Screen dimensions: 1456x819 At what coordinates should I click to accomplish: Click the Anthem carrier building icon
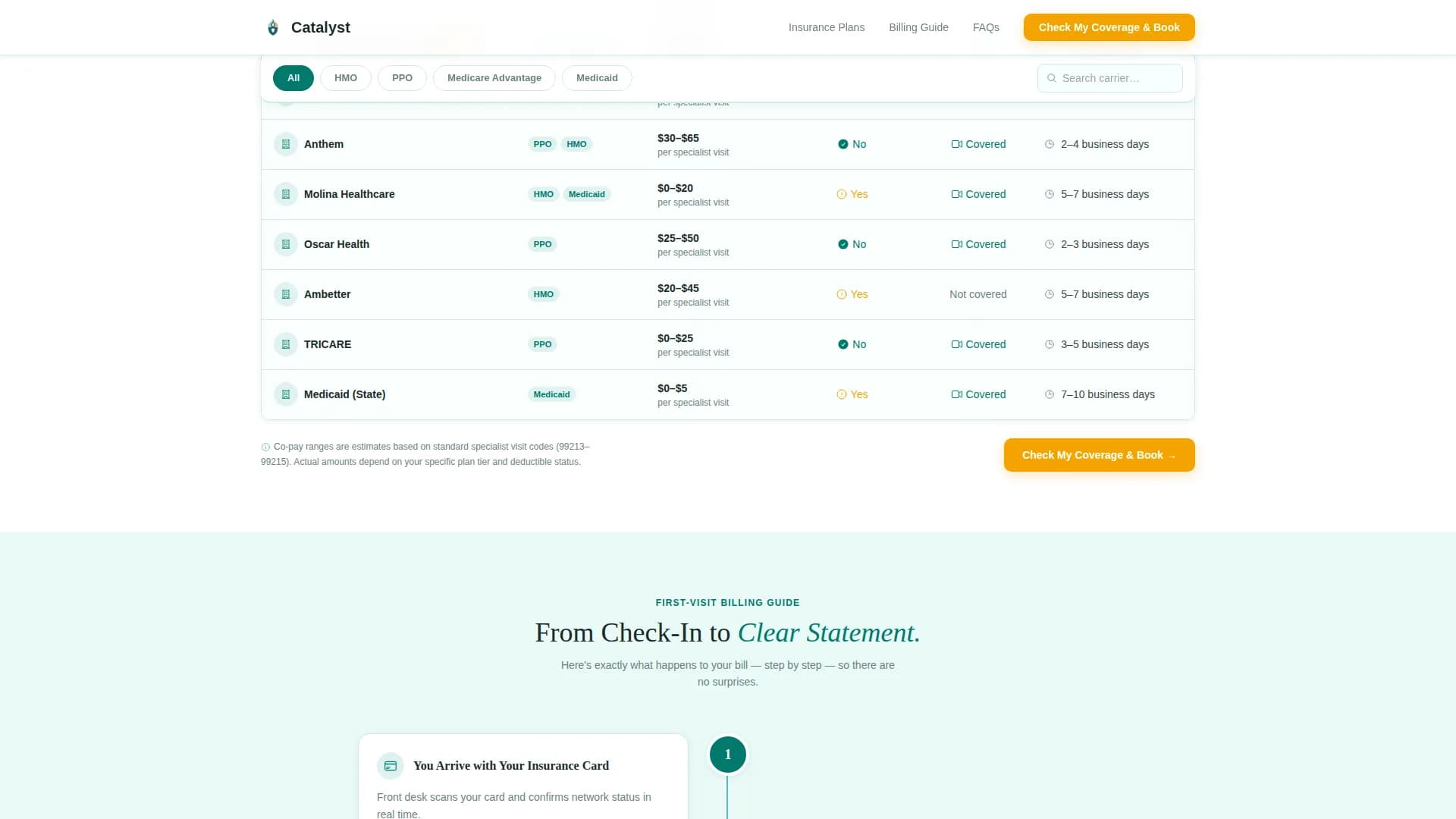click(x=286, y=144)
